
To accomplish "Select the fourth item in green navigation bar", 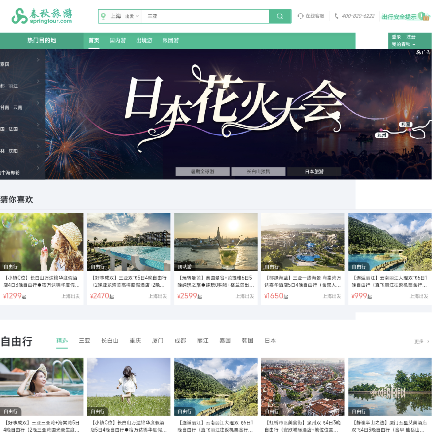I will coord(170,41).
